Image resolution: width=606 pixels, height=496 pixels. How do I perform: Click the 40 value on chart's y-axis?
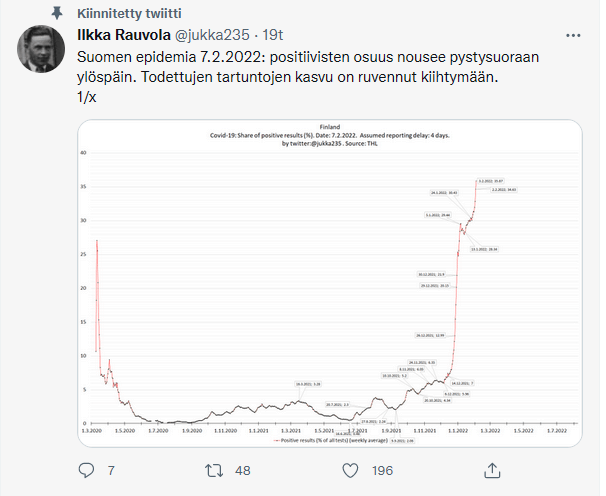(x=85, y=153)
